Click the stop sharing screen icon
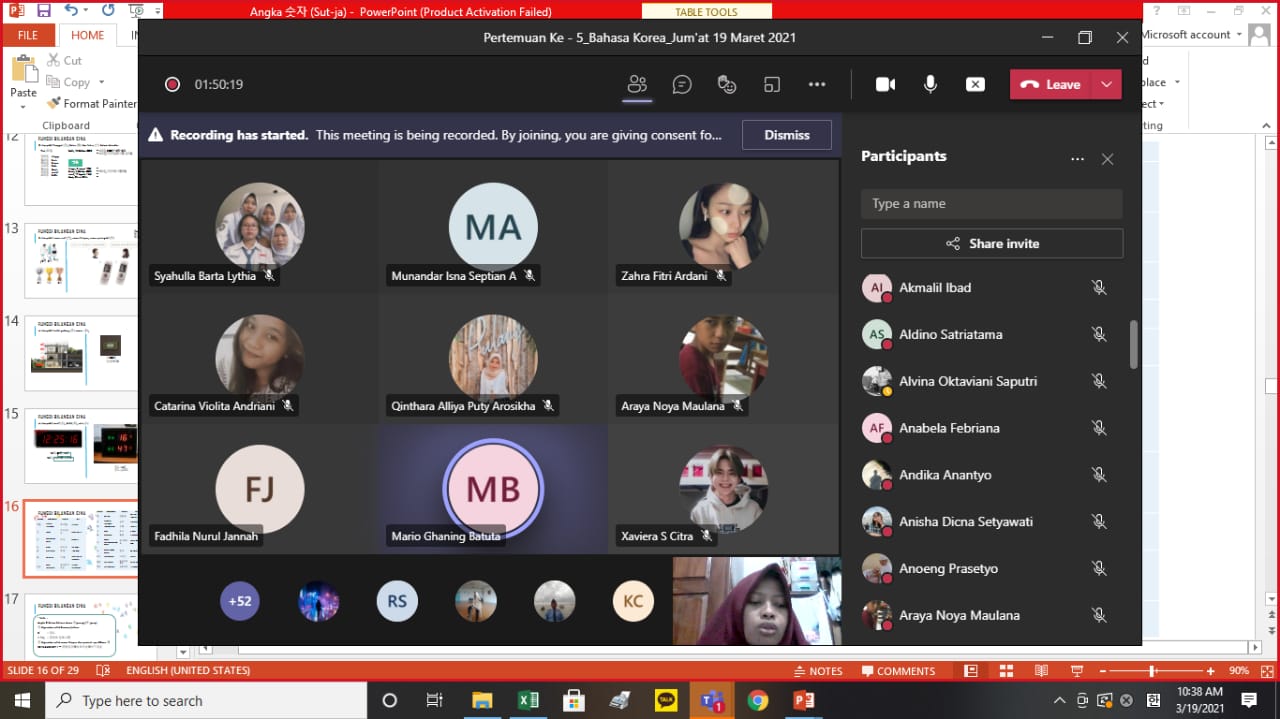Screen dimensions: 1280x719 coord(975,85)
